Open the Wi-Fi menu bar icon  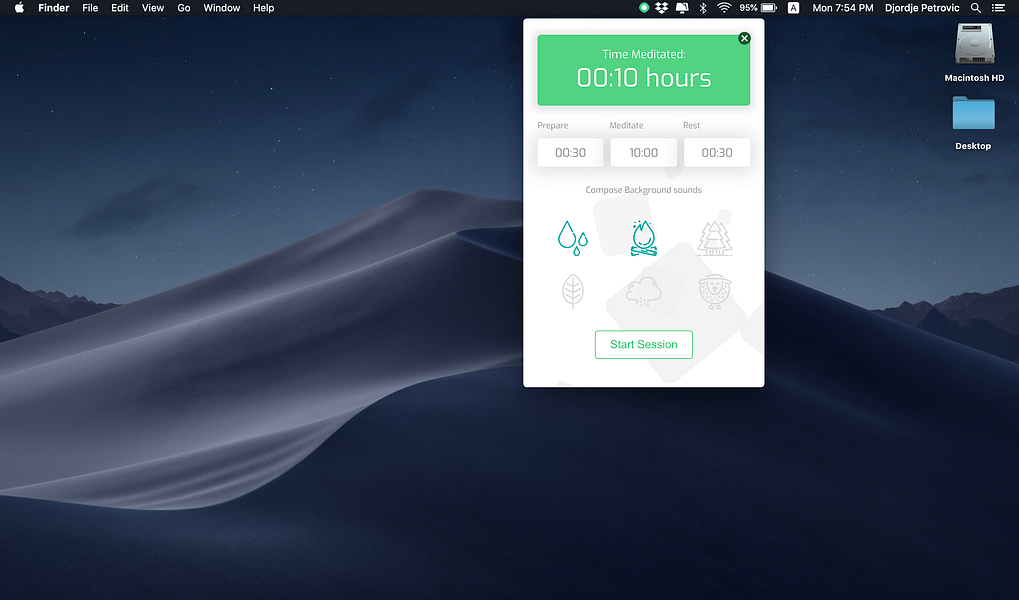[x=724, y=8]
